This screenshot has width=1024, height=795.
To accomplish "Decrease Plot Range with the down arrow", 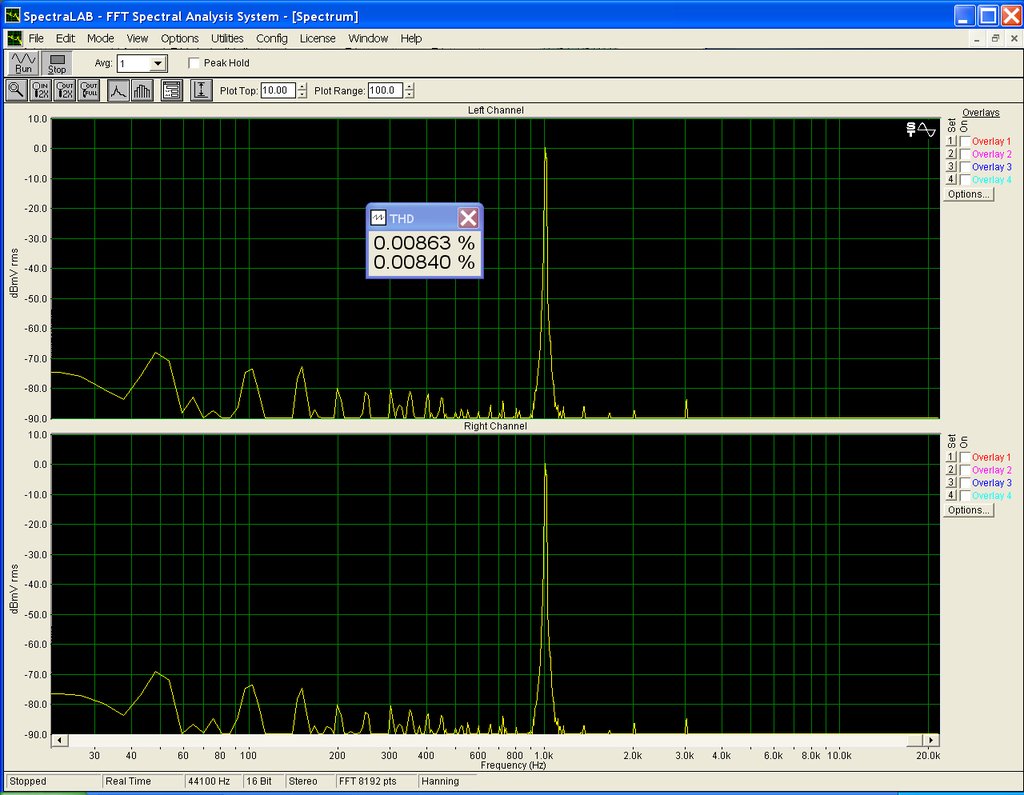I will click(x=409, y=94).
